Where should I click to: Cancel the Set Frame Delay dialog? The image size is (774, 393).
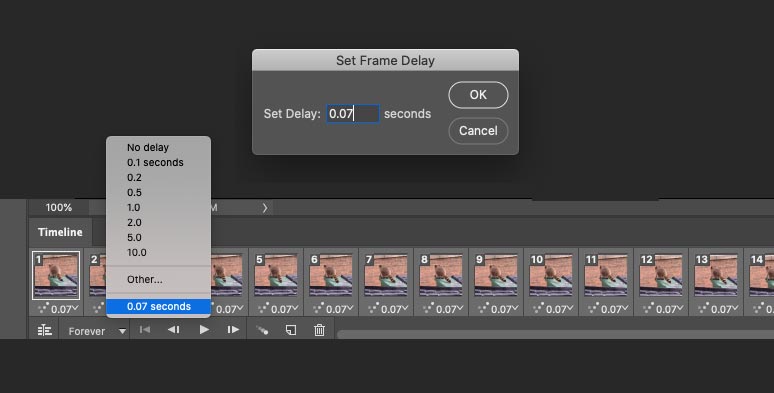click(478, 131)
